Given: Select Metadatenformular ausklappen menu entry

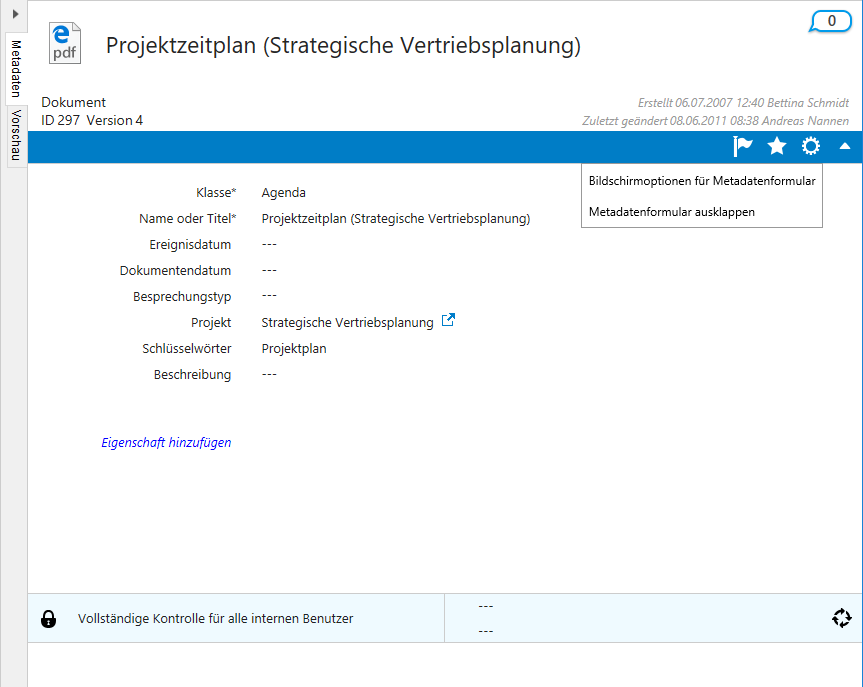Looking at the screenshot, I should 672,212.
